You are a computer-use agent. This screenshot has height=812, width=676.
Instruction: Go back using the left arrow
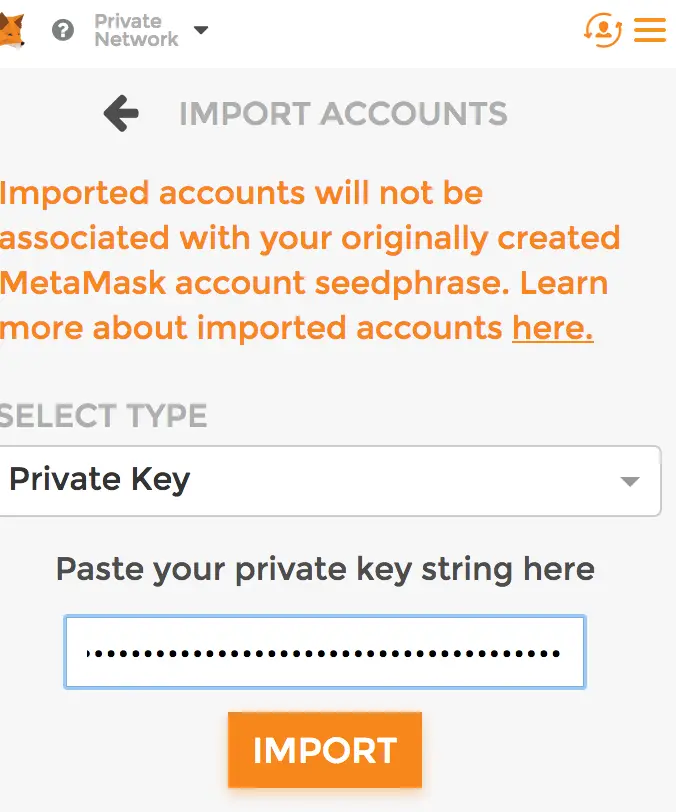tap(122, 114)
